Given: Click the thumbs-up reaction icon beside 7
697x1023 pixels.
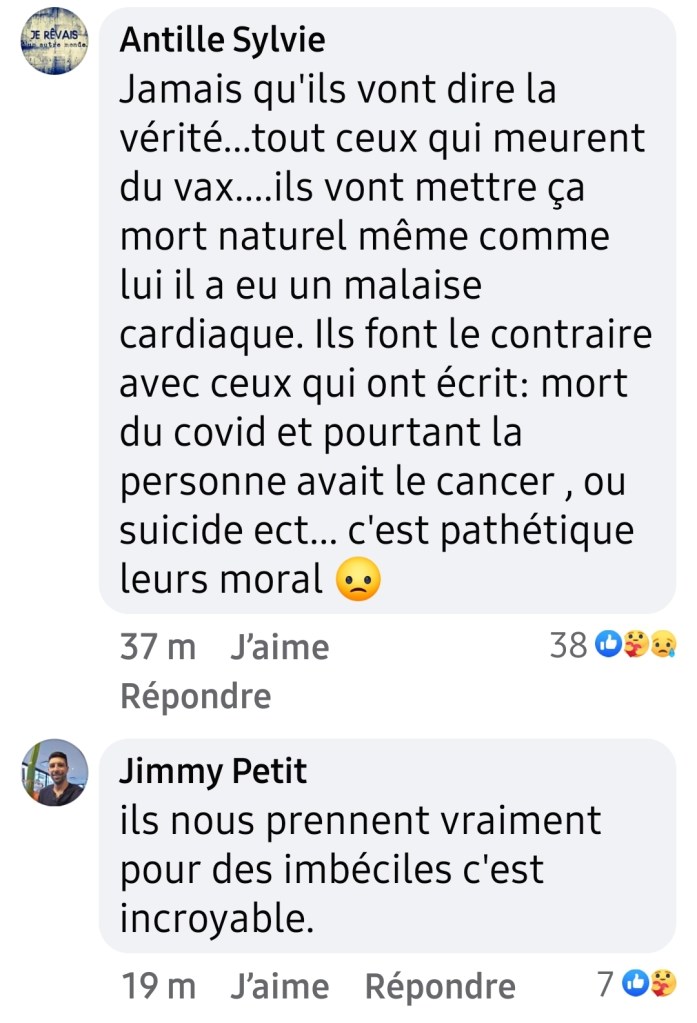Looking at the screenshot, I should (635, 983).
